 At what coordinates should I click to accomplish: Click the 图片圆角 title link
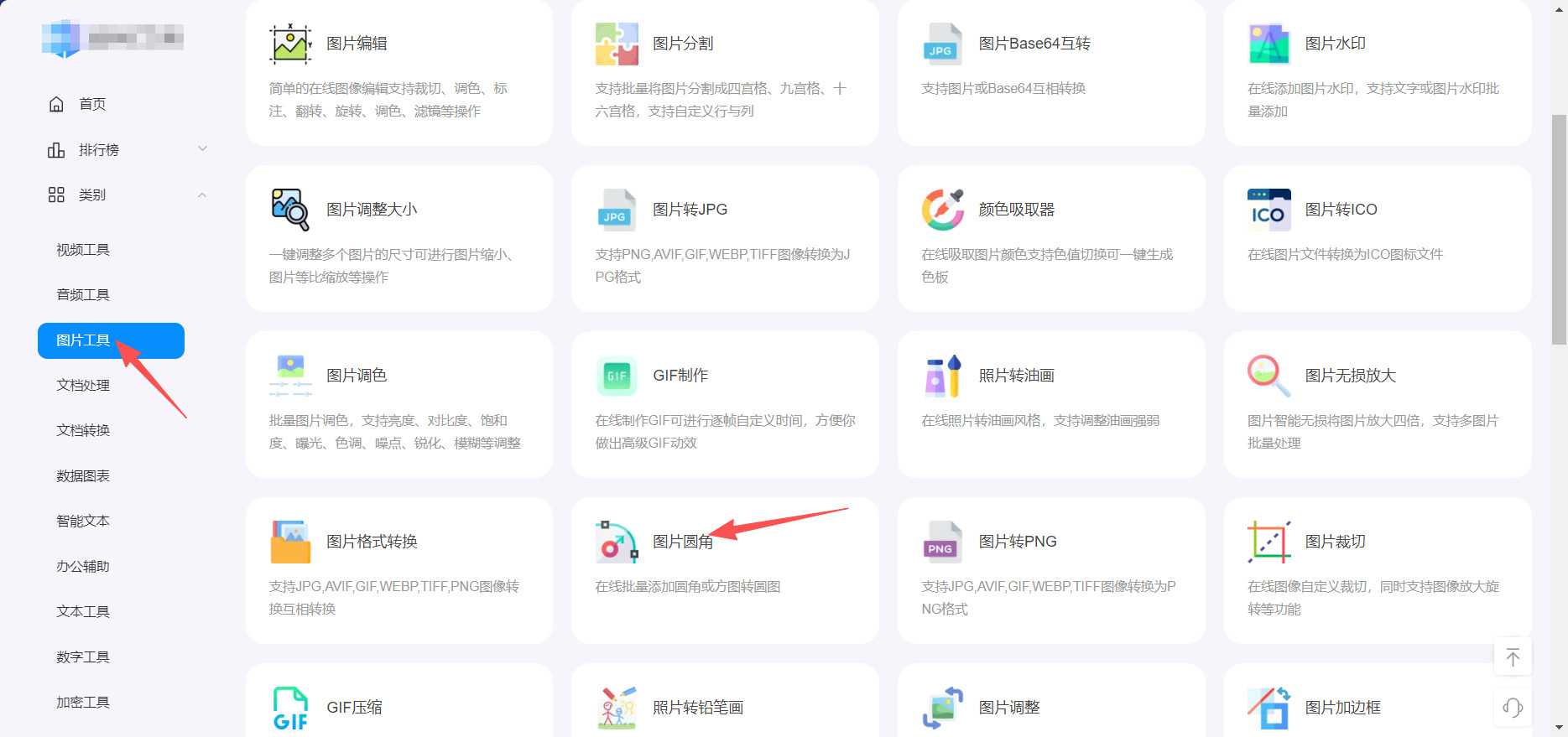pyautogui.click(x=683, y=542)
